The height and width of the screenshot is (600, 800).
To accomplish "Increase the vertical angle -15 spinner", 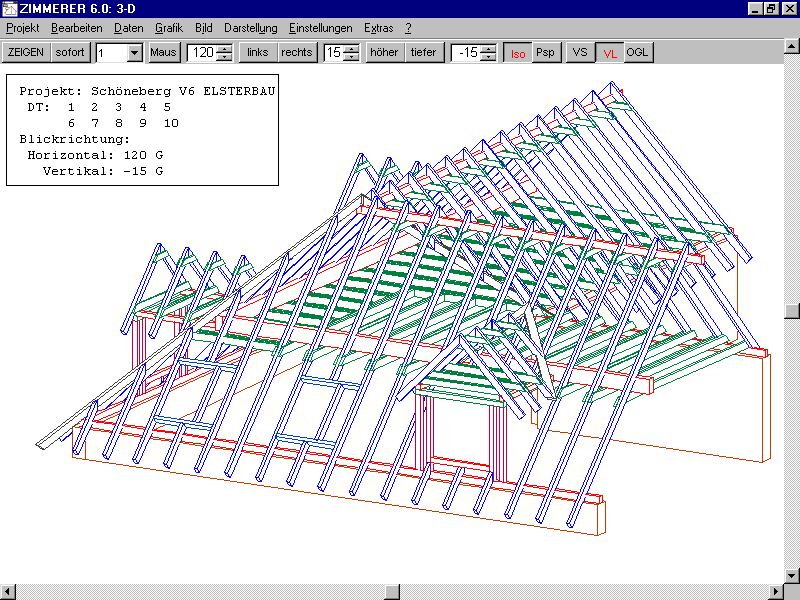I will tap(487, 48).
